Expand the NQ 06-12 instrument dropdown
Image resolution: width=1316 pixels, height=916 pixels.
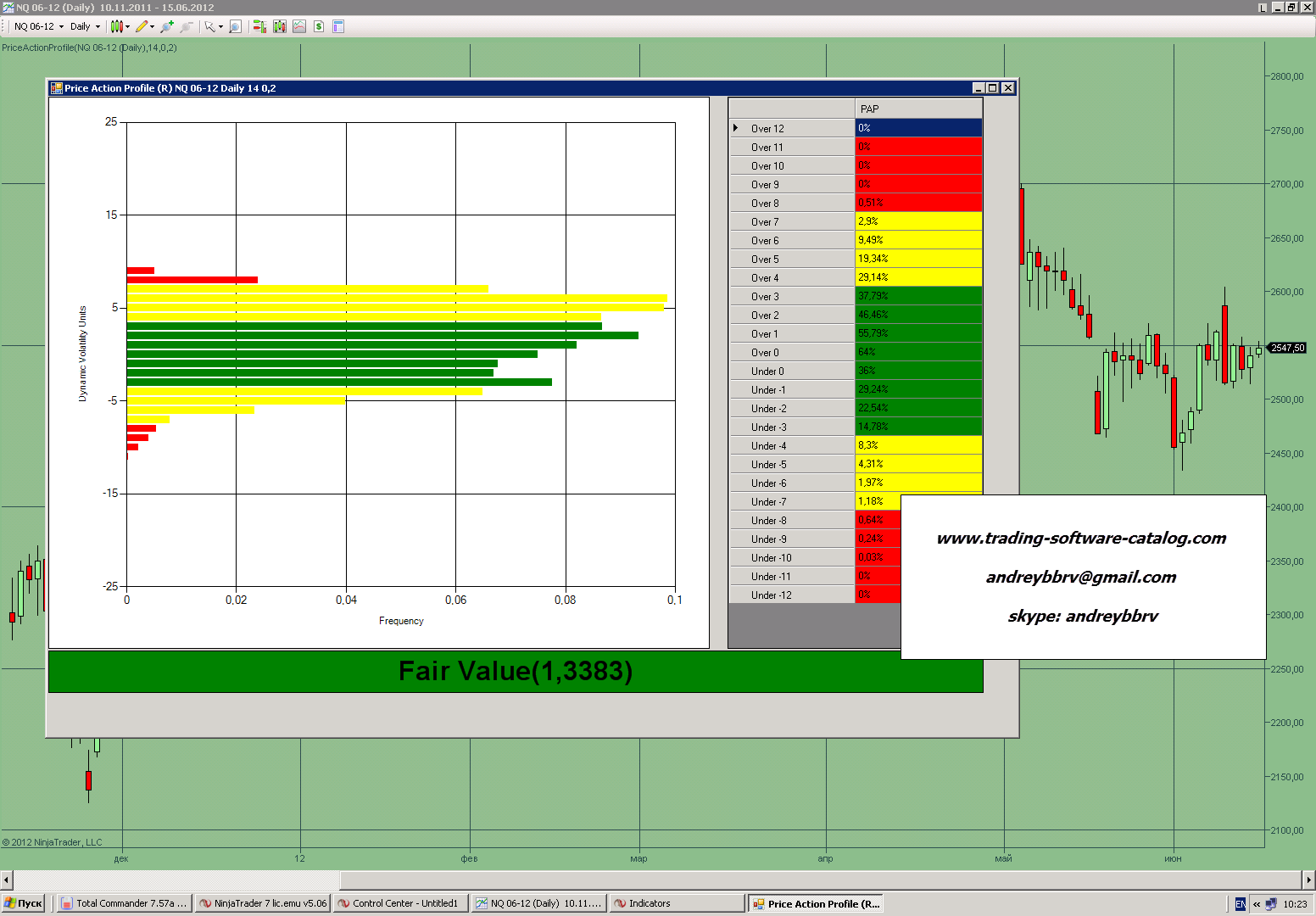click(x=39, y=26)
